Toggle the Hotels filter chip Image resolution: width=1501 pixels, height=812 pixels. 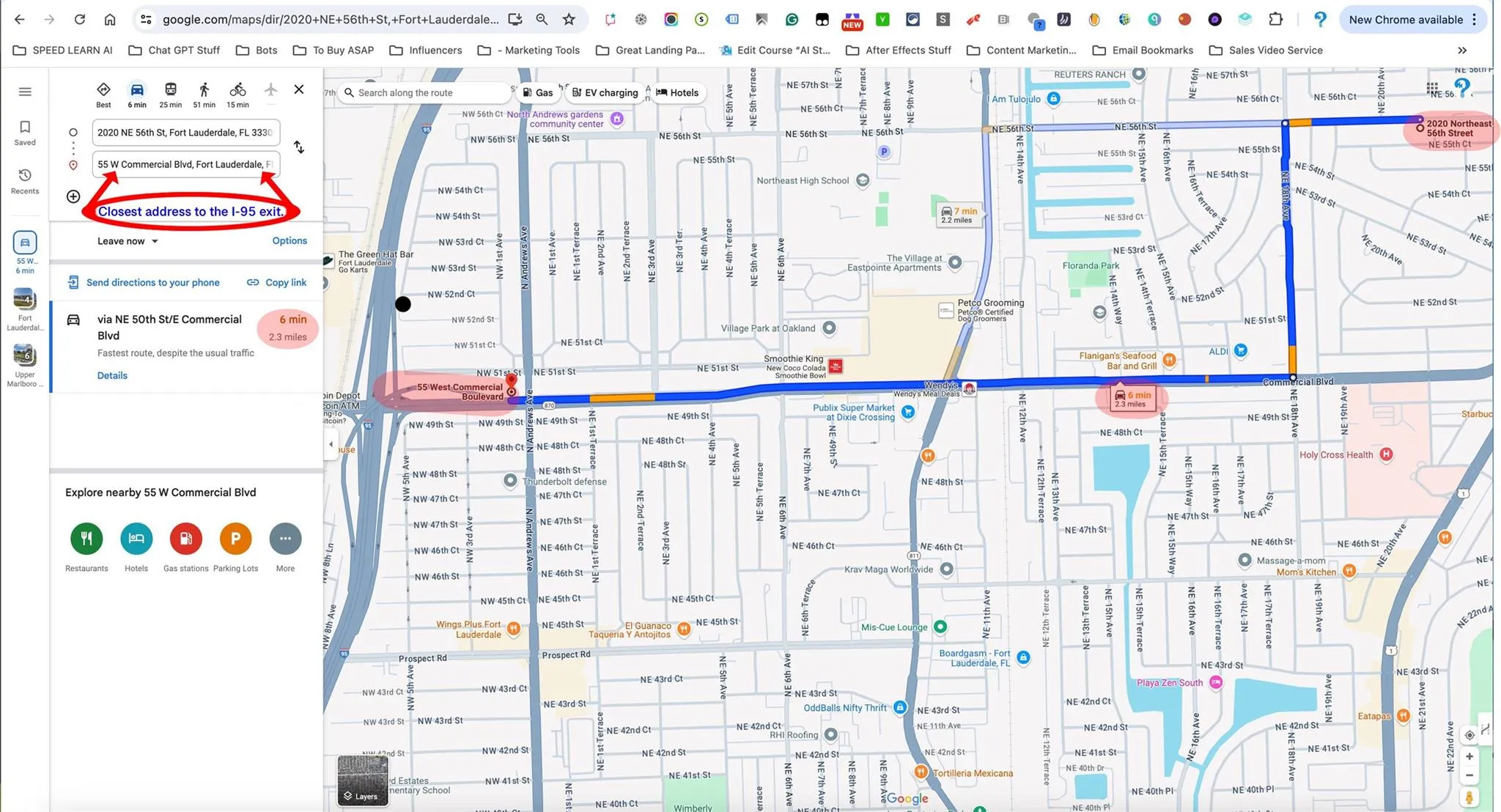coord(677,93)
